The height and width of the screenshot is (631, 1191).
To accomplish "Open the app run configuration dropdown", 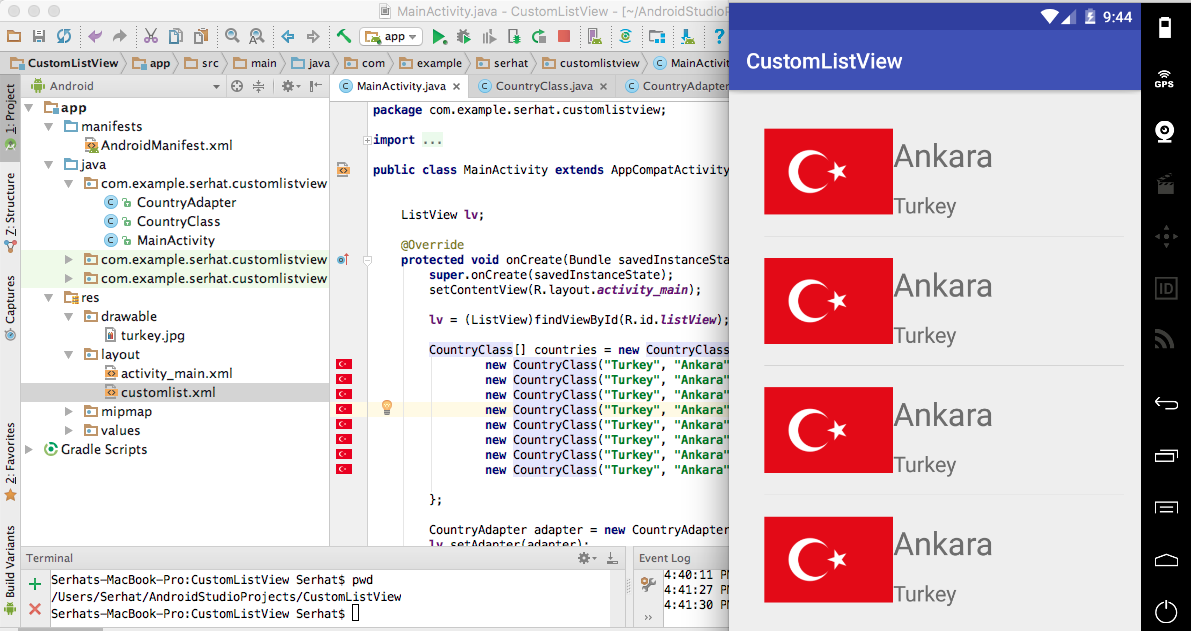I will [x=391, y=36].
